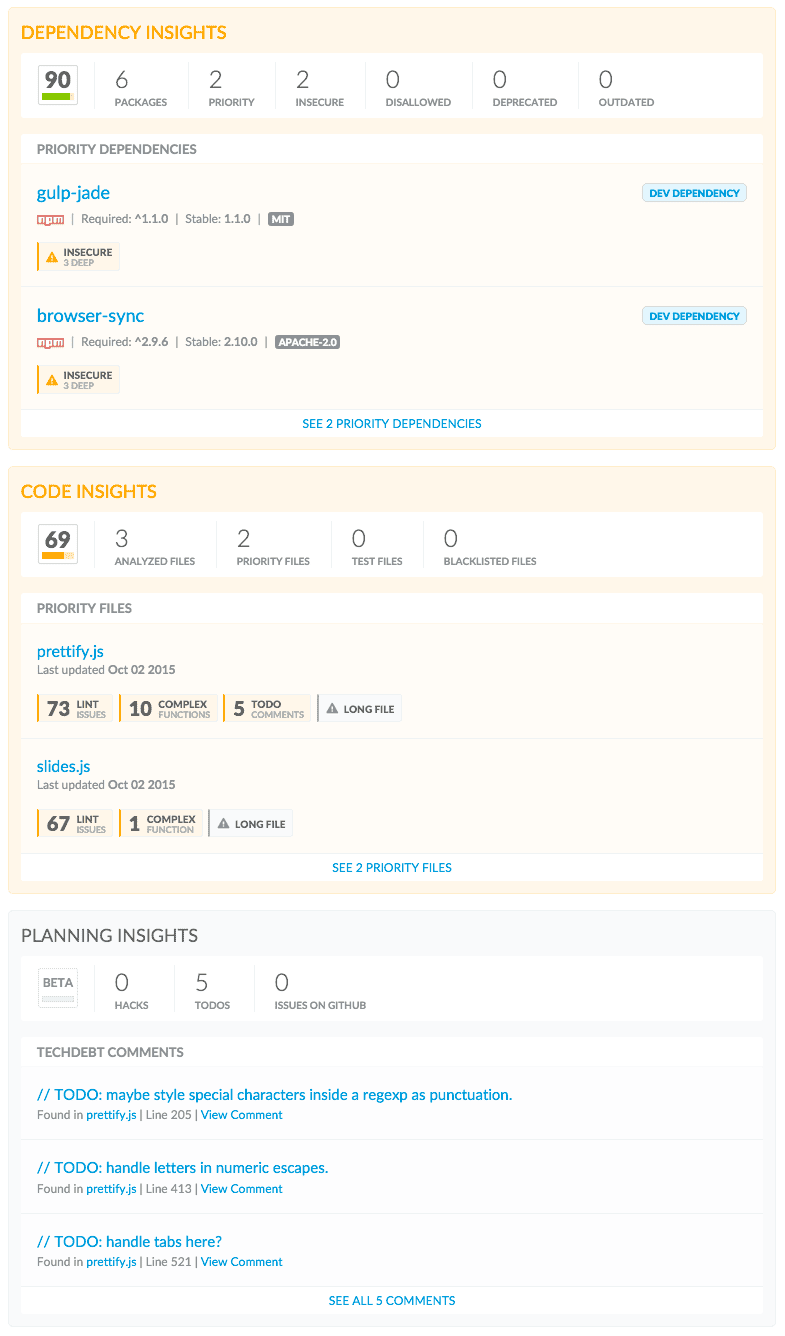Screen dimensions: 785x1336
Task: Click the npm icon under browser-sync
Action: pyautogui.click(x=50, y=342)
